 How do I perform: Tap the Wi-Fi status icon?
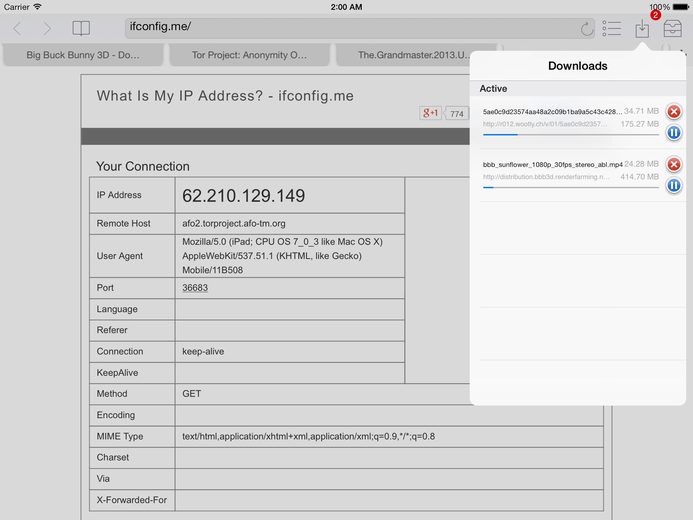point(38,7)
